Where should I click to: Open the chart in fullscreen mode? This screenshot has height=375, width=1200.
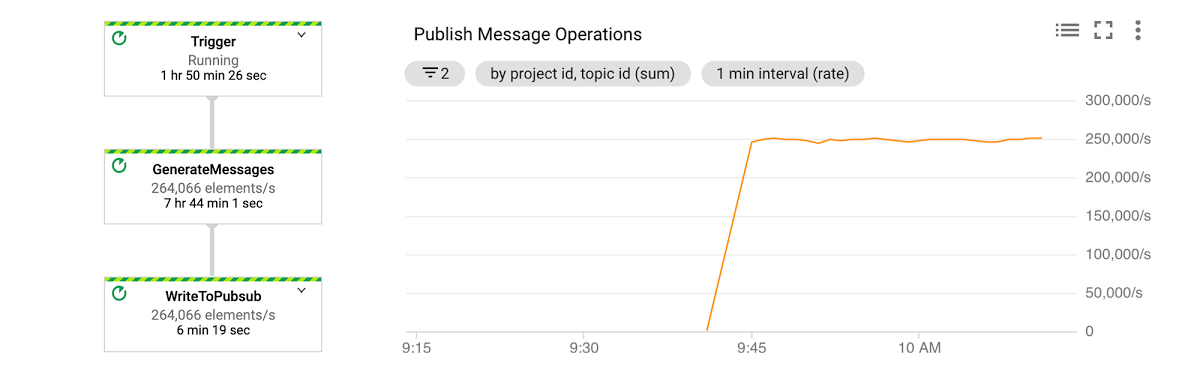point(1103,30)
